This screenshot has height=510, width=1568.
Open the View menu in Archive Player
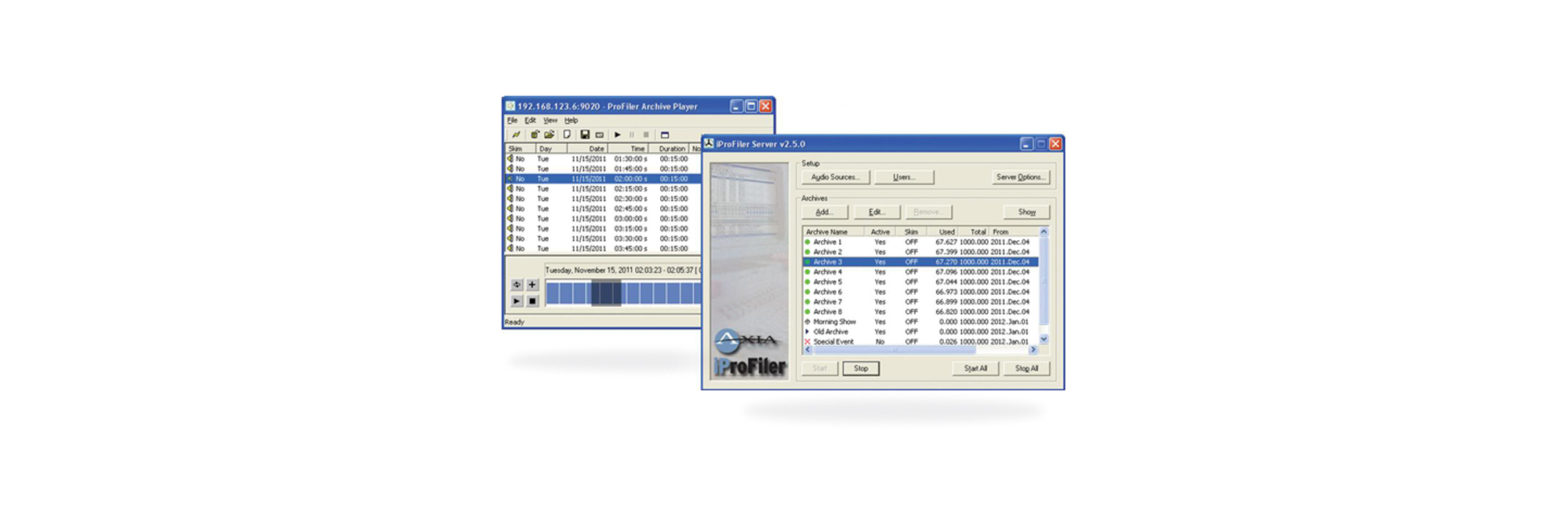click(x=550, y=121)
